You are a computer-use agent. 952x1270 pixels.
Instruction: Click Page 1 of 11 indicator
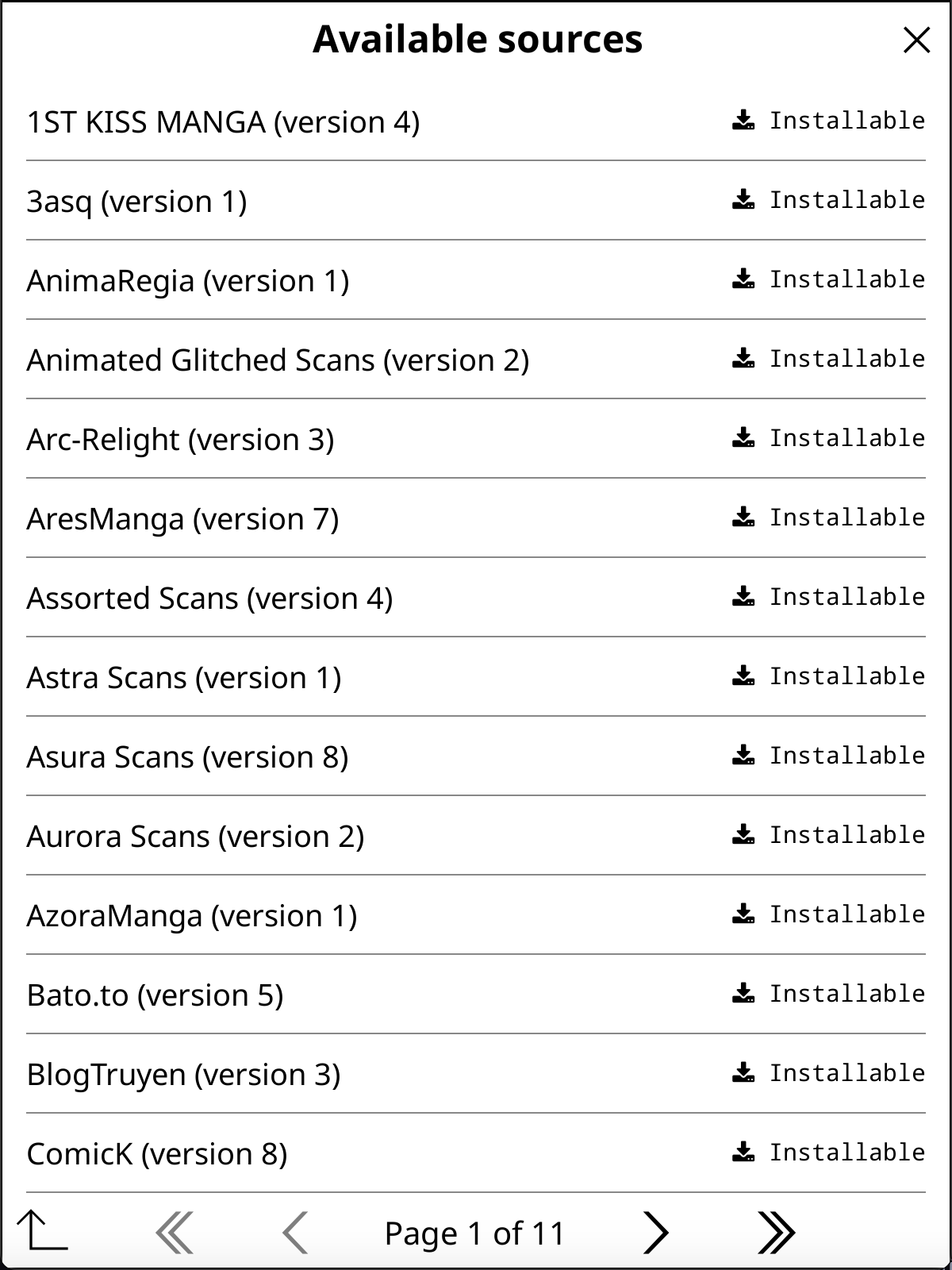(x=474, y=1233)
